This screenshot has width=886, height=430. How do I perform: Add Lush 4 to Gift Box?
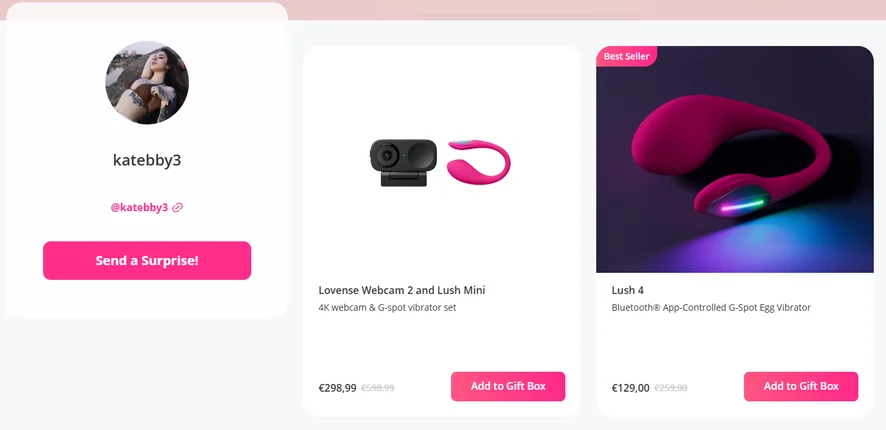(x=801, y=386)
